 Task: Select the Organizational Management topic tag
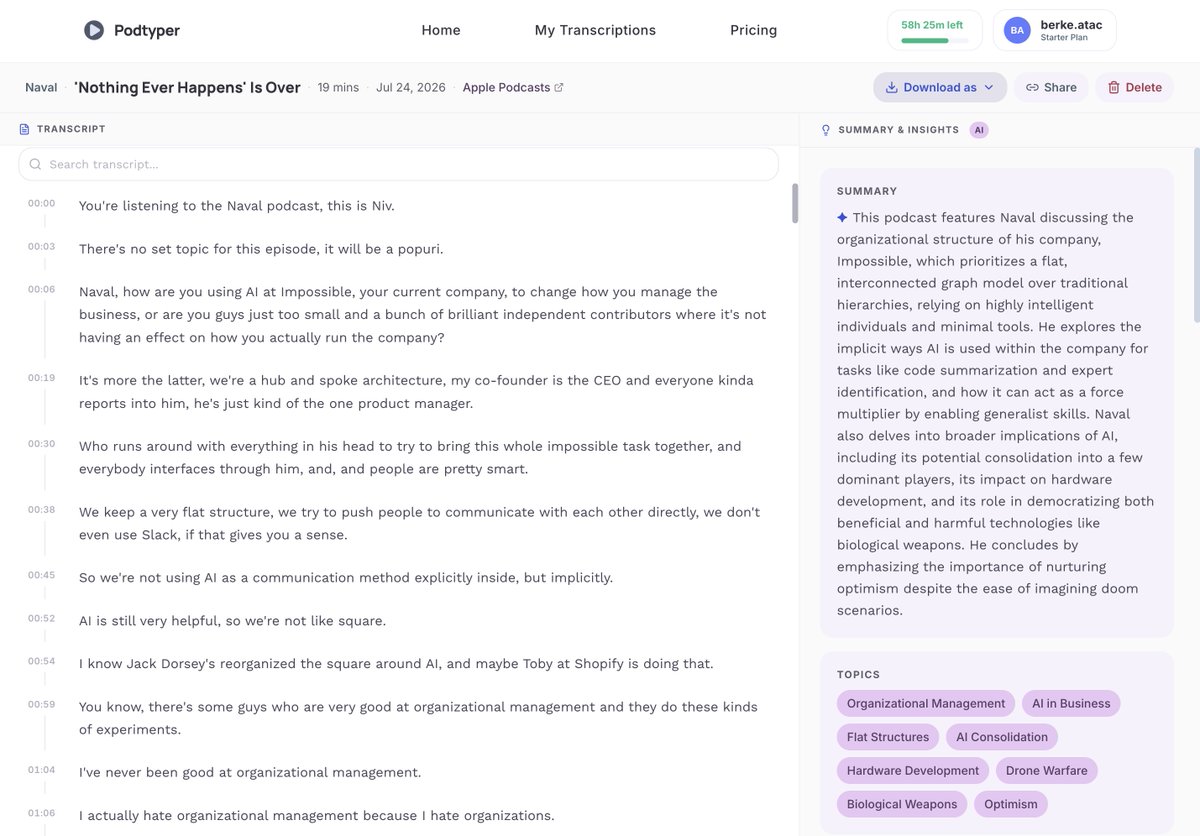pyautogui.click(x=926, y=704)
